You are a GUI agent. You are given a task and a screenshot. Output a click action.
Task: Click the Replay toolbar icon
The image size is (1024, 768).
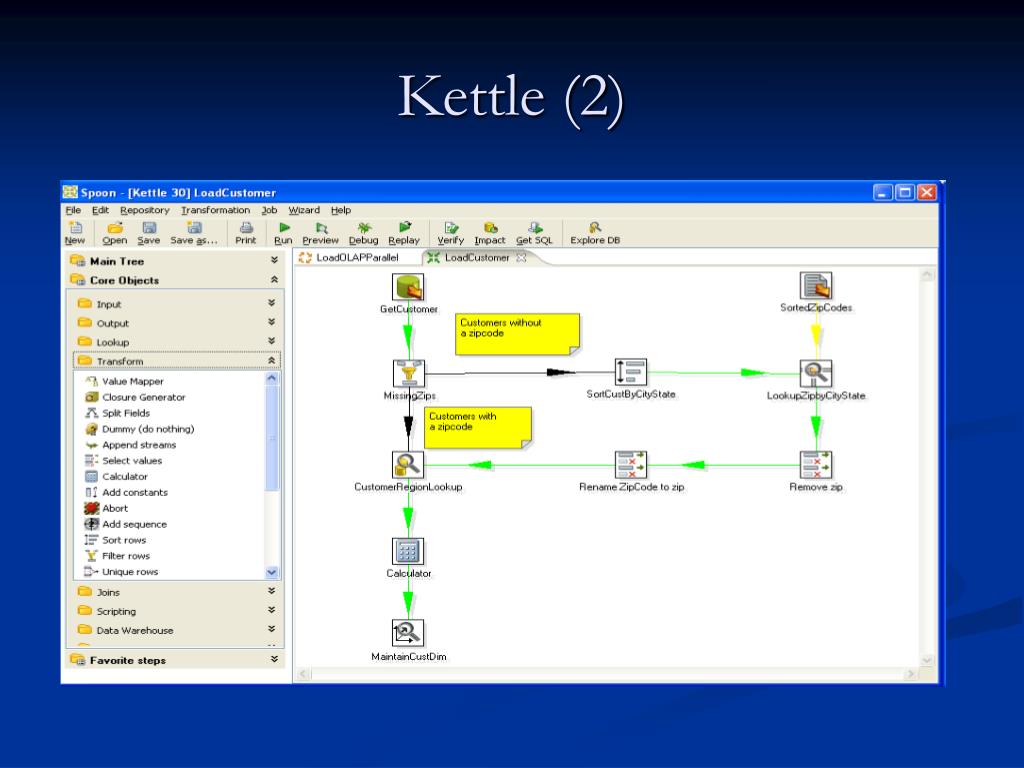point(405,227)
